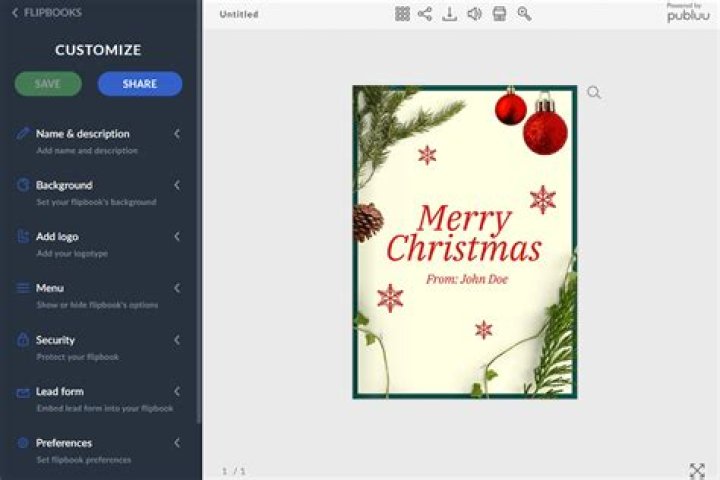This screenshot has height=480, width=720.
Task: Expand the Background section chevron
Action: tap(177, 185)
